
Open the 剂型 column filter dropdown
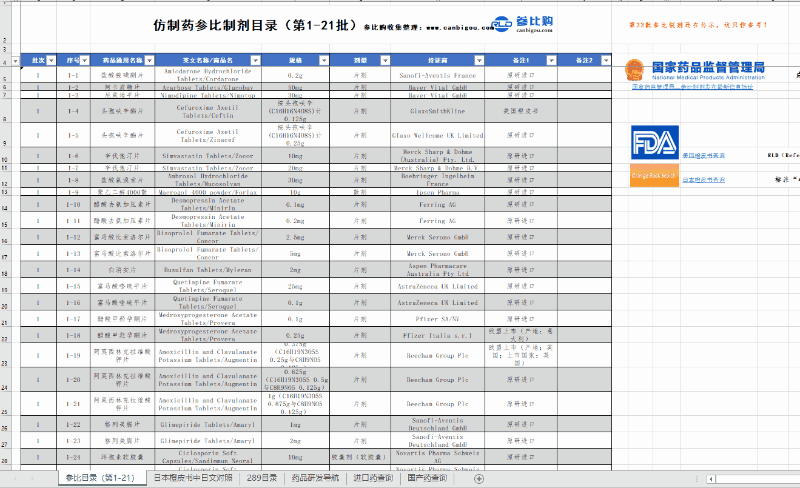click(x=385, y=60)
